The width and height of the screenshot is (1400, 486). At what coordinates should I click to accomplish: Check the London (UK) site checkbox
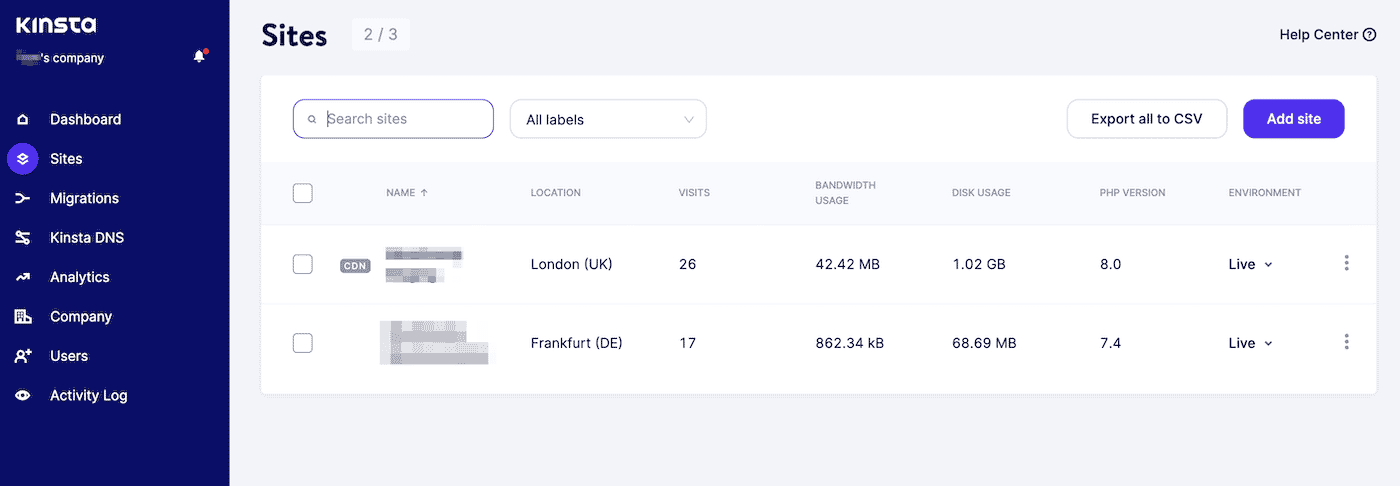click(x=303, y=264)
